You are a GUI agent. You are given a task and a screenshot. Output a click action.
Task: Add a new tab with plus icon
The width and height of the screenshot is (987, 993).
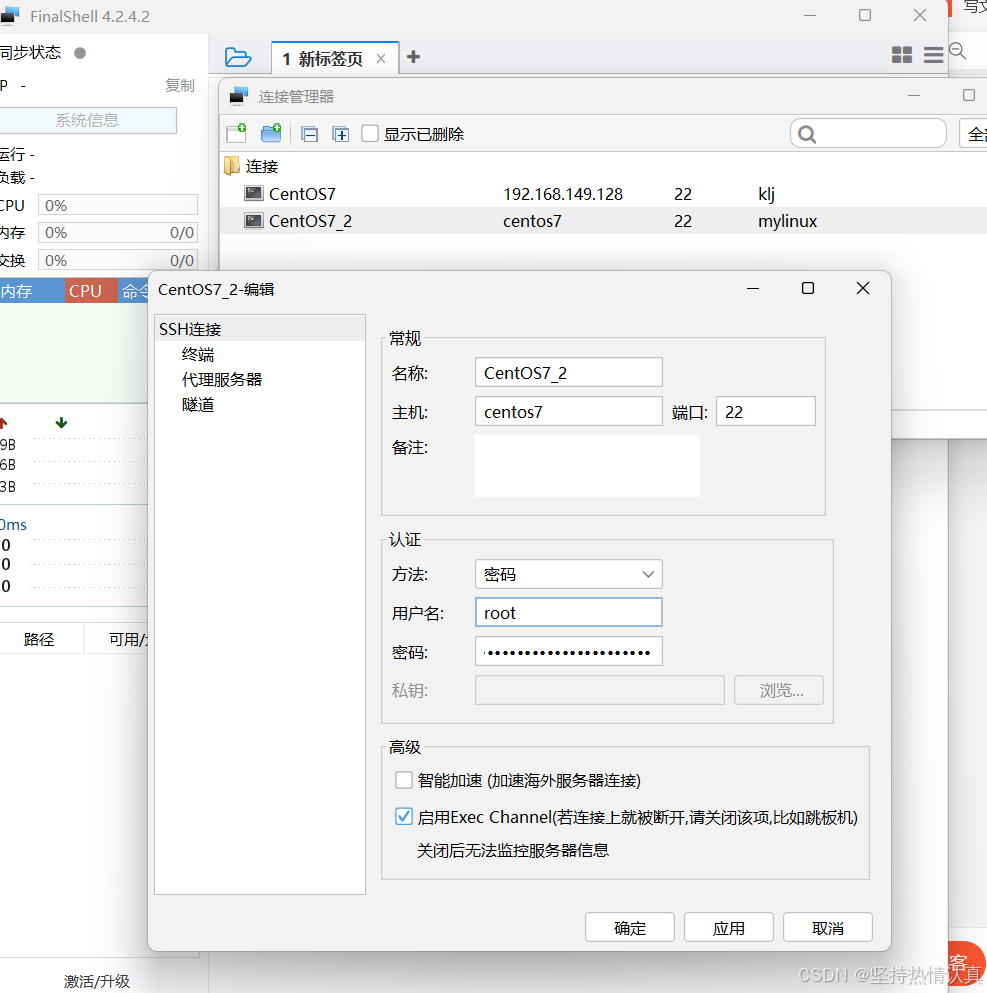click(413, 57)
